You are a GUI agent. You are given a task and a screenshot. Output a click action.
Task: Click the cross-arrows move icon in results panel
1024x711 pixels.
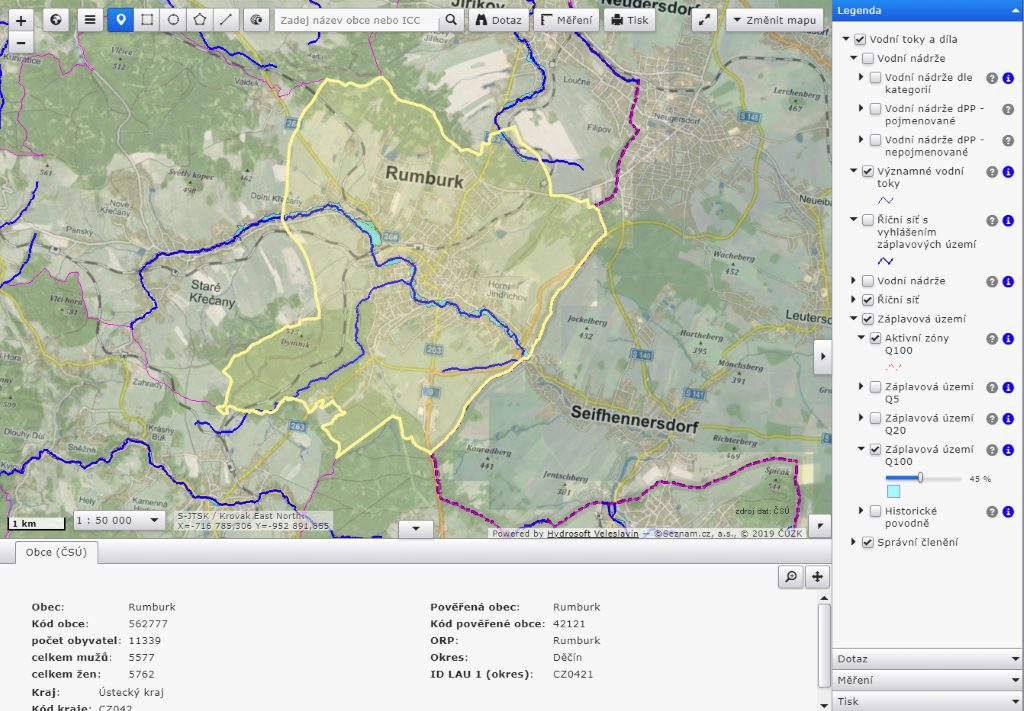click(817, 577)
